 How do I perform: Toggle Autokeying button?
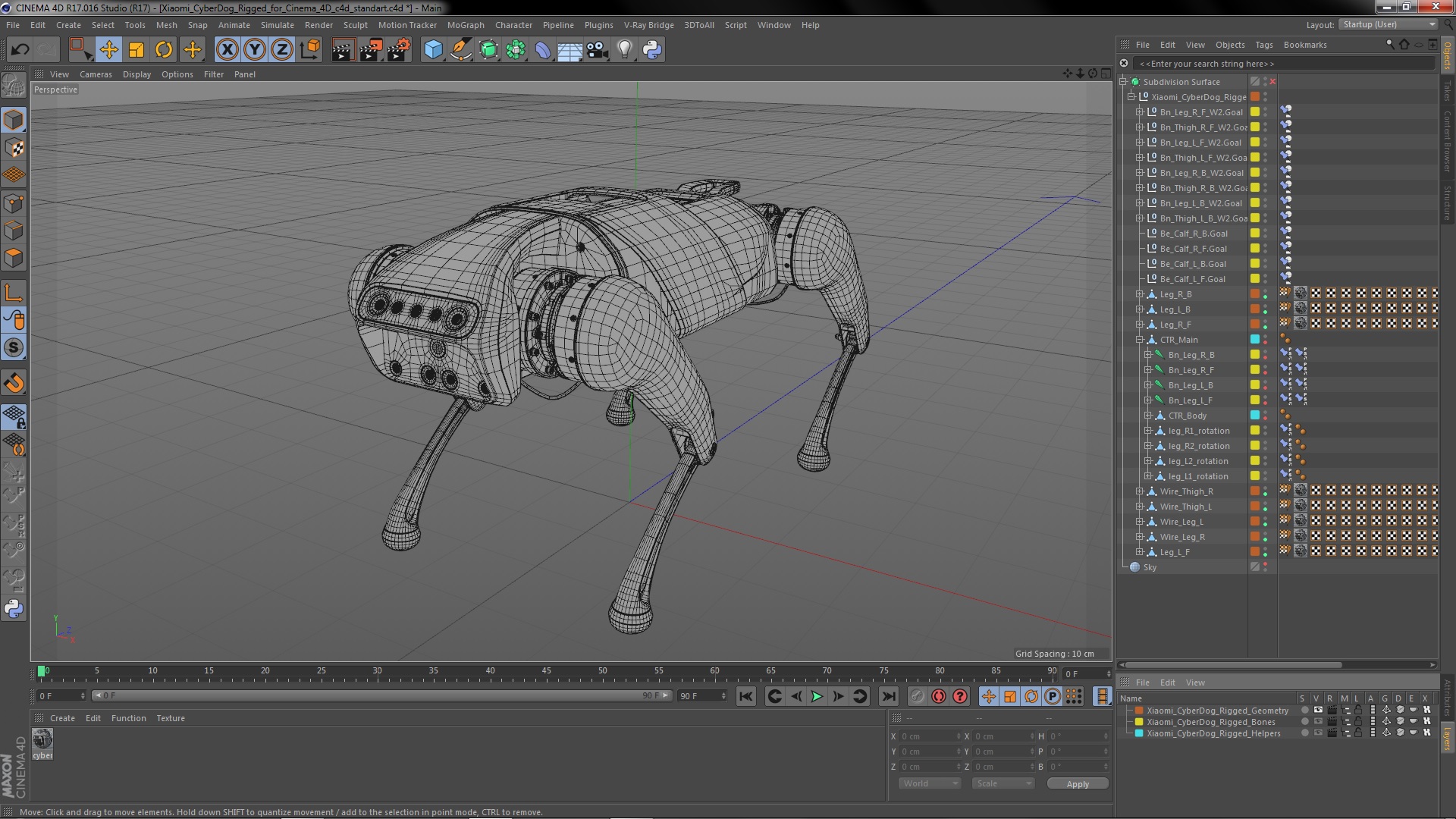[x=939, y=696]
